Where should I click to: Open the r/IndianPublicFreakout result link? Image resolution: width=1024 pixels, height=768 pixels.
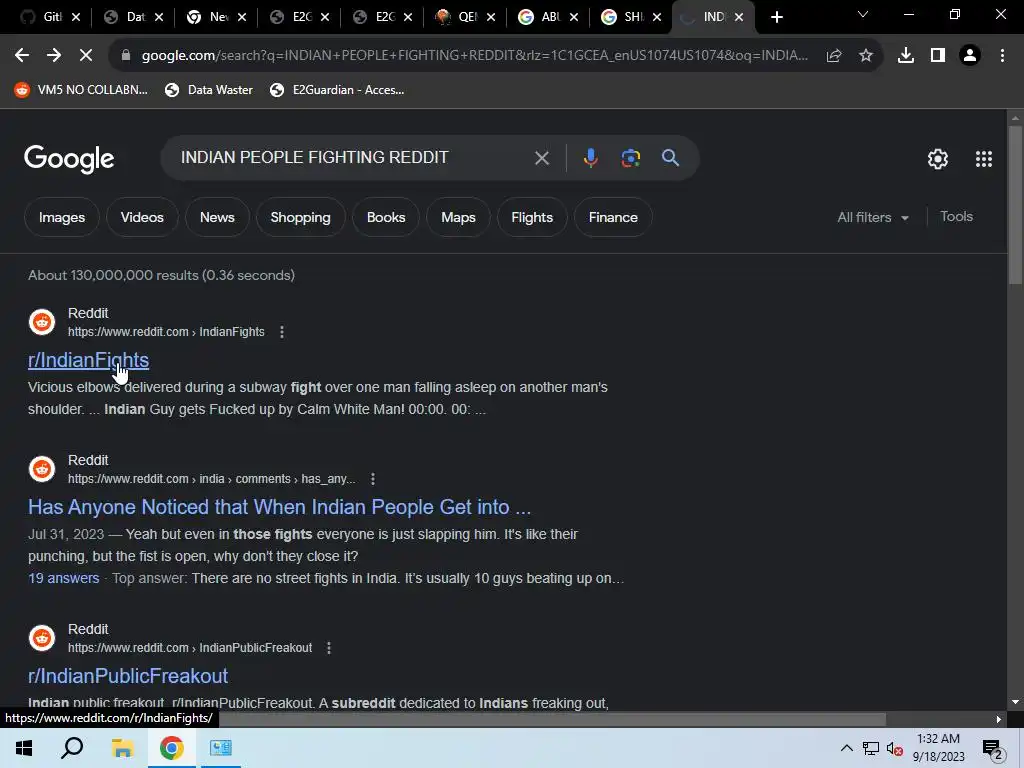click(x=128, y=676)
